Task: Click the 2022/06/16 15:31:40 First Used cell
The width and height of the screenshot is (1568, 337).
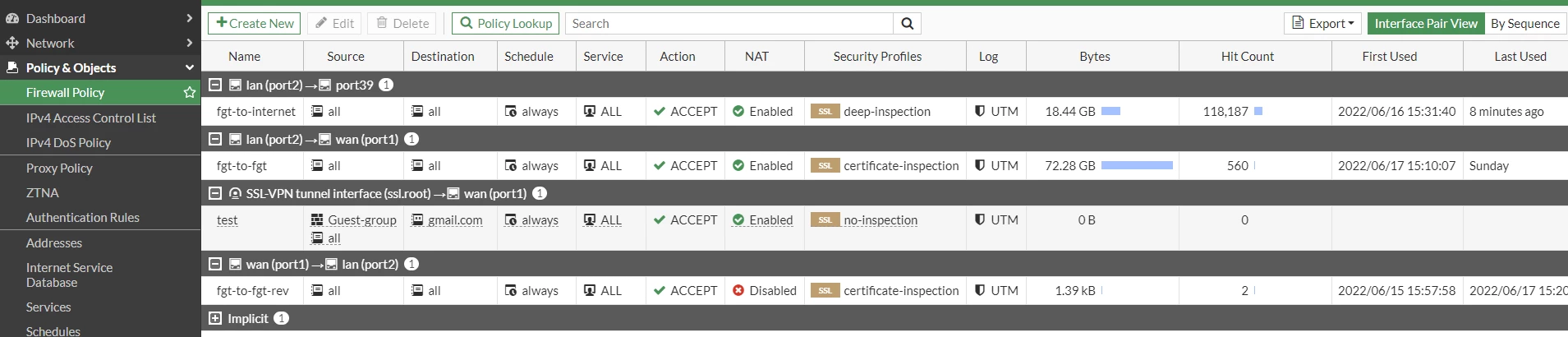Action: click(1396, 111)
